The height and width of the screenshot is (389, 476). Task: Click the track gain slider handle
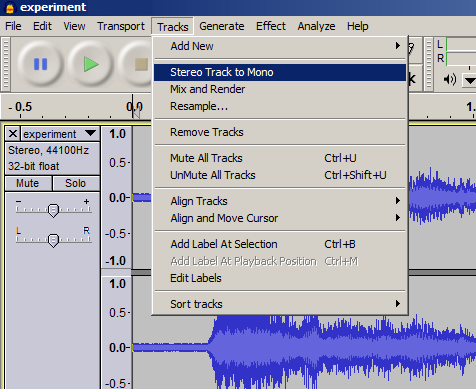[x=53, y=210]
